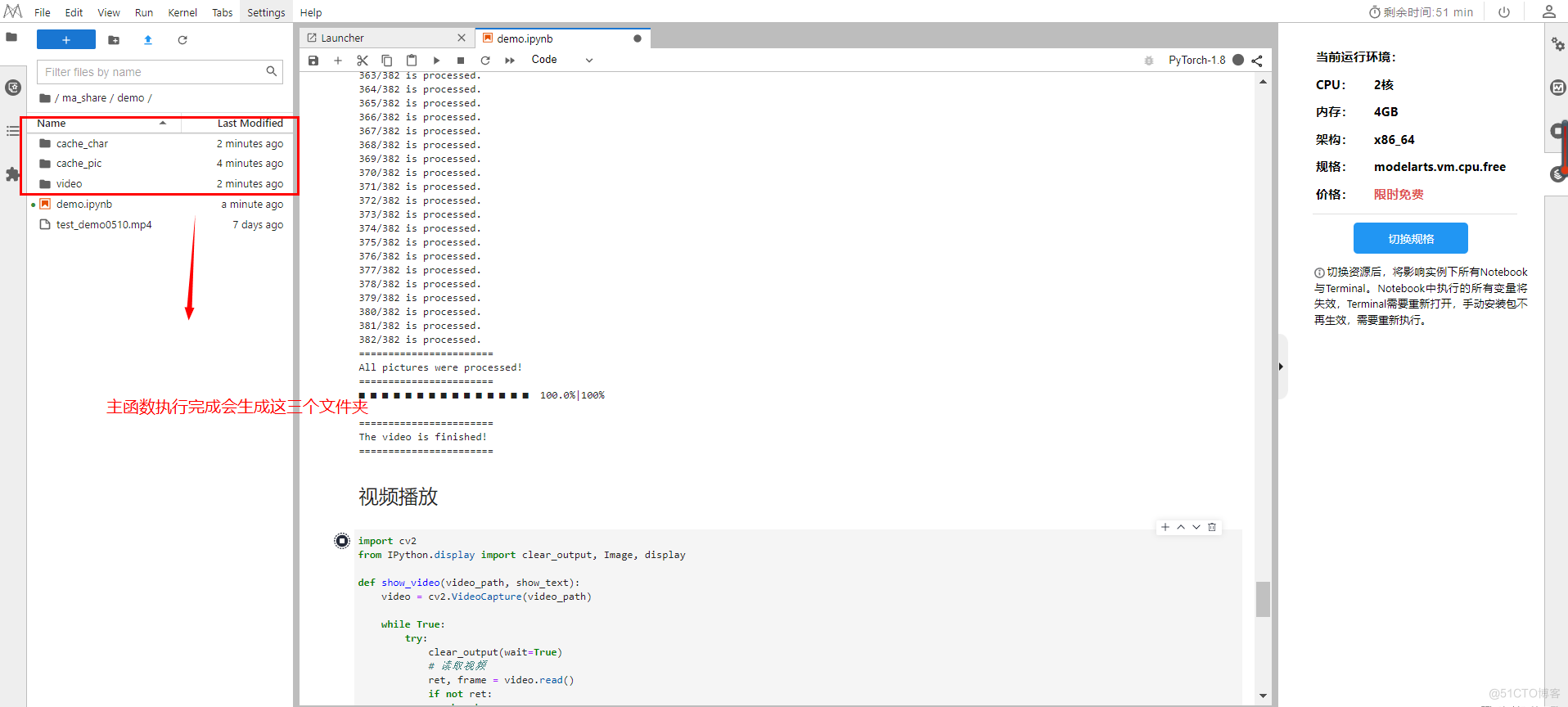This screenshot has width=1568, height=707.
Task: Copy the selected cell
Action: [x=387, y=60]
